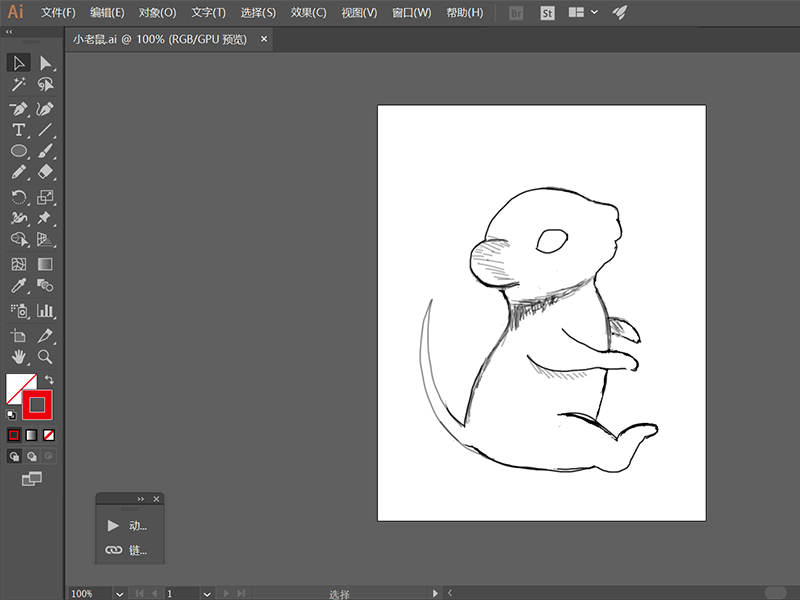Expand the floating panel dock
Image resolution: width=800 pixels, height=600 pixels.
tap(141, 499)
